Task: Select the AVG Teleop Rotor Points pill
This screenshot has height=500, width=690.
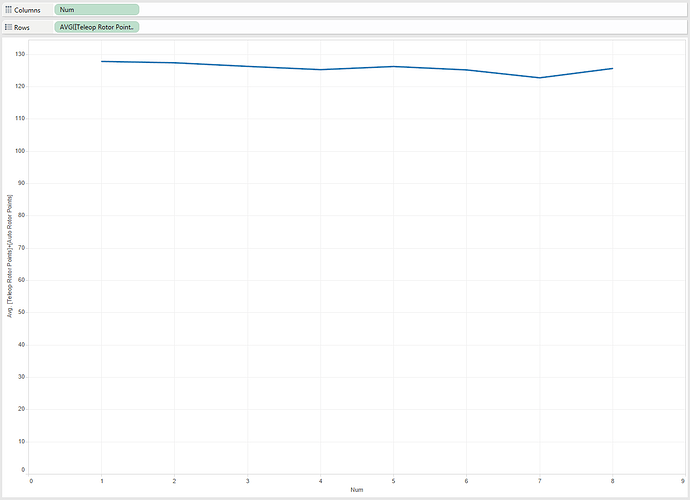Action: coord(96,27)
